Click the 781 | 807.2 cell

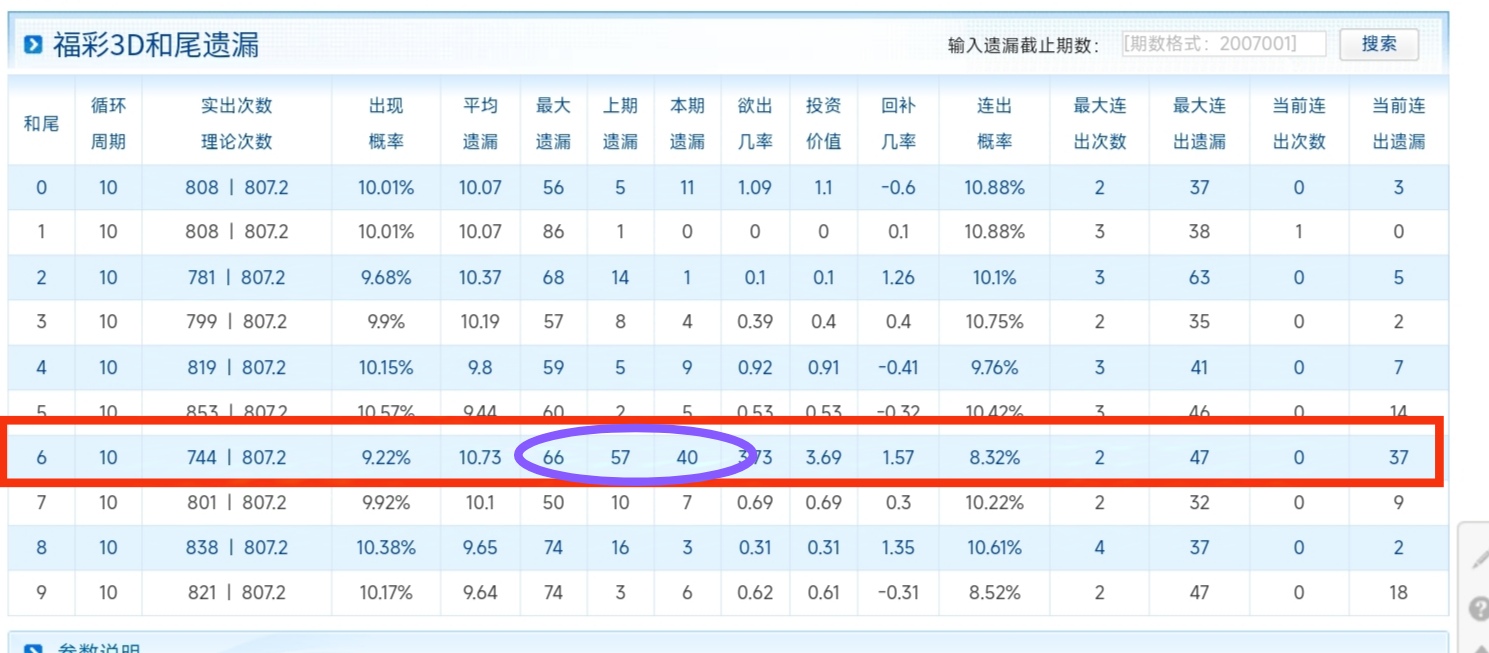[x=236, y=277]
